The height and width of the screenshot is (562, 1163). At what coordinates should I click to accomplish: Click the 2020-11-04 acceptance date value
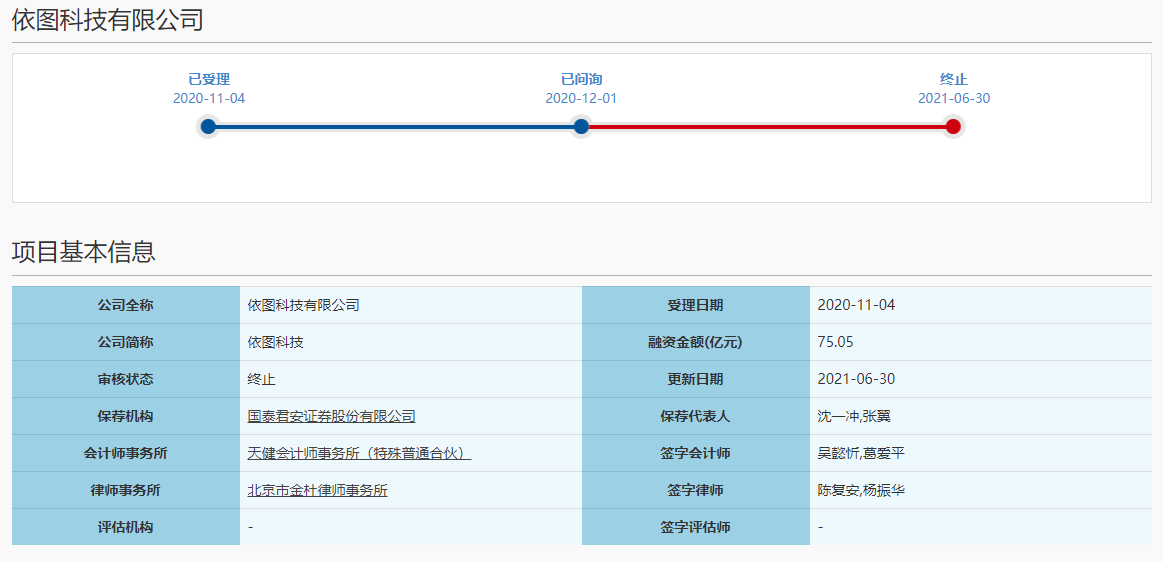tap(856, 305)
